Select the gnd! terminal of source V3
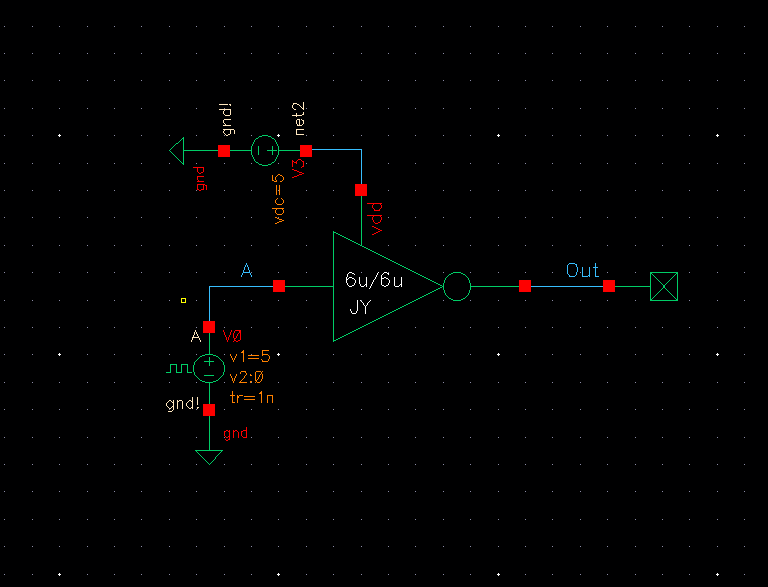 [x=224, y=150]
